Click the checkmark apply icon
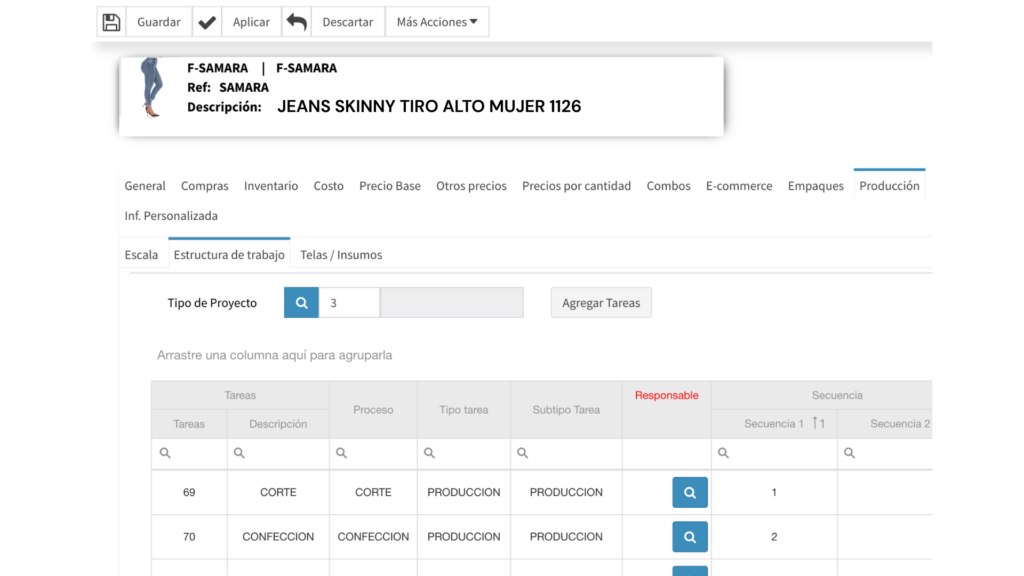The image size is (1024, 576). pos(207,22)
